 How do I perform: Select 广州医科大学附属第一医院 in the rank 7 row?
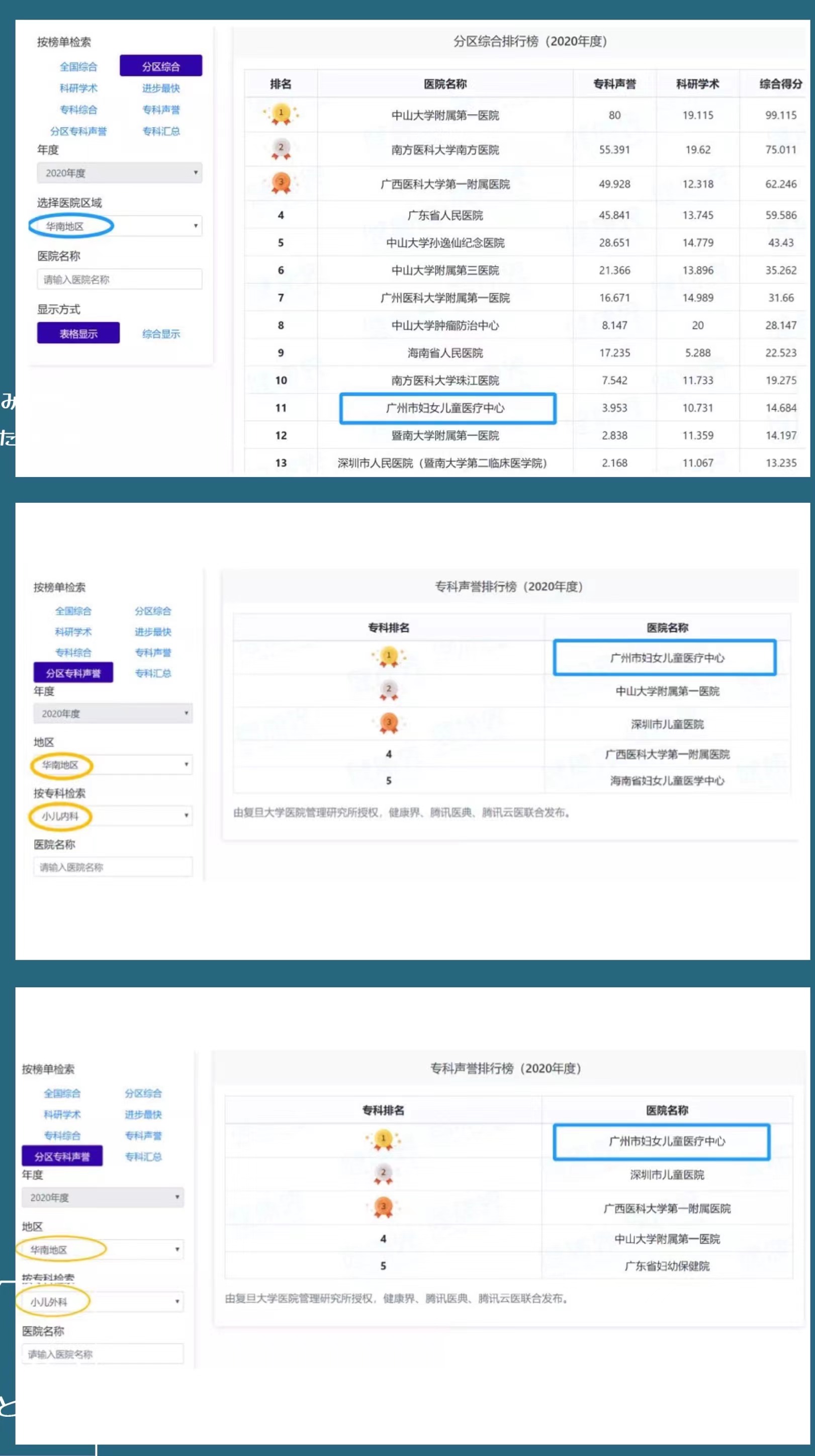coord(445,297)
